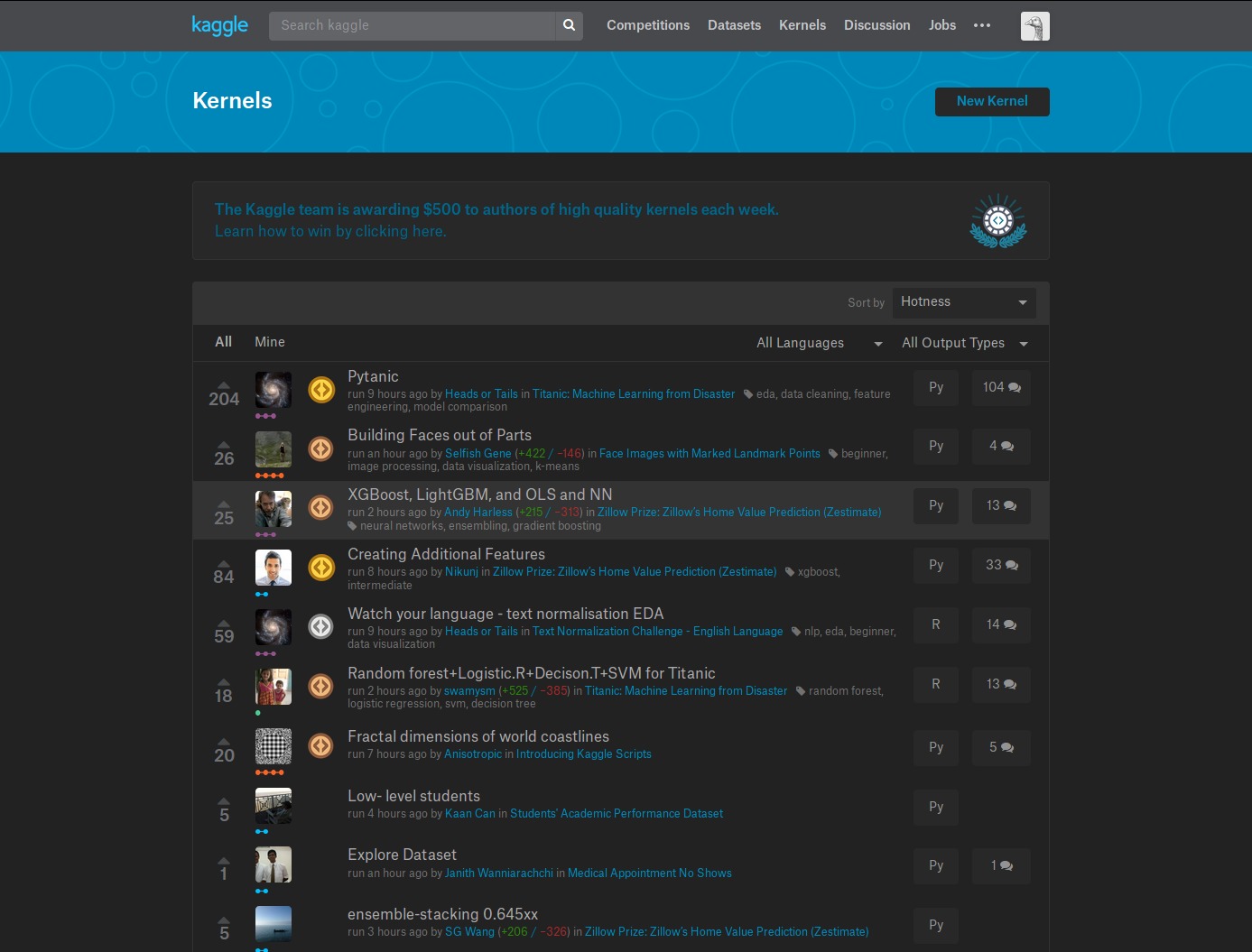Open 104 comments on Pytanic
Image resolution: width=1252 pixels, height=952 pixels.
click(x=1001, y=387)
